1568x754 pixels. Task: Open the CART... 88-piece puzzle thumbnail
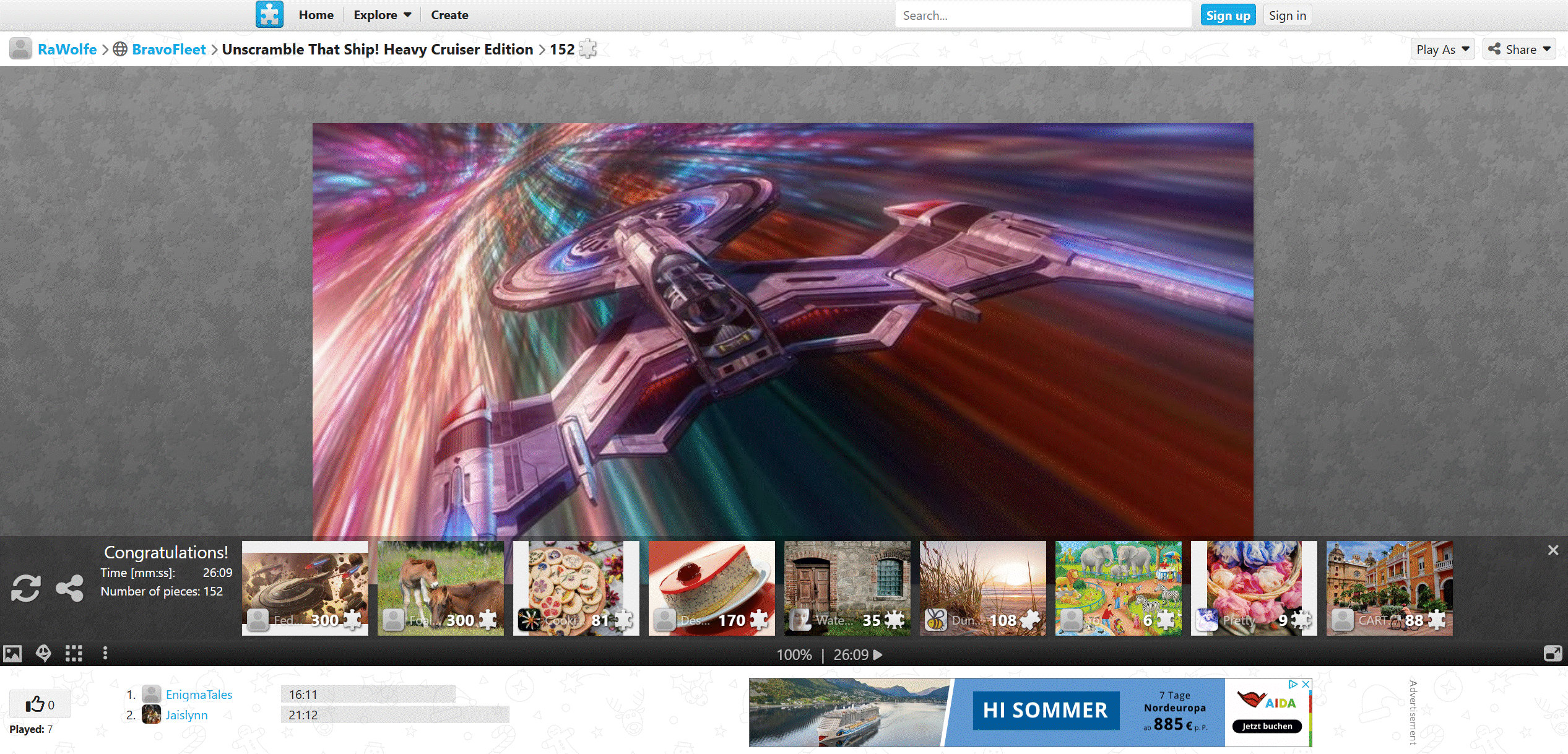click(1389, 588)
